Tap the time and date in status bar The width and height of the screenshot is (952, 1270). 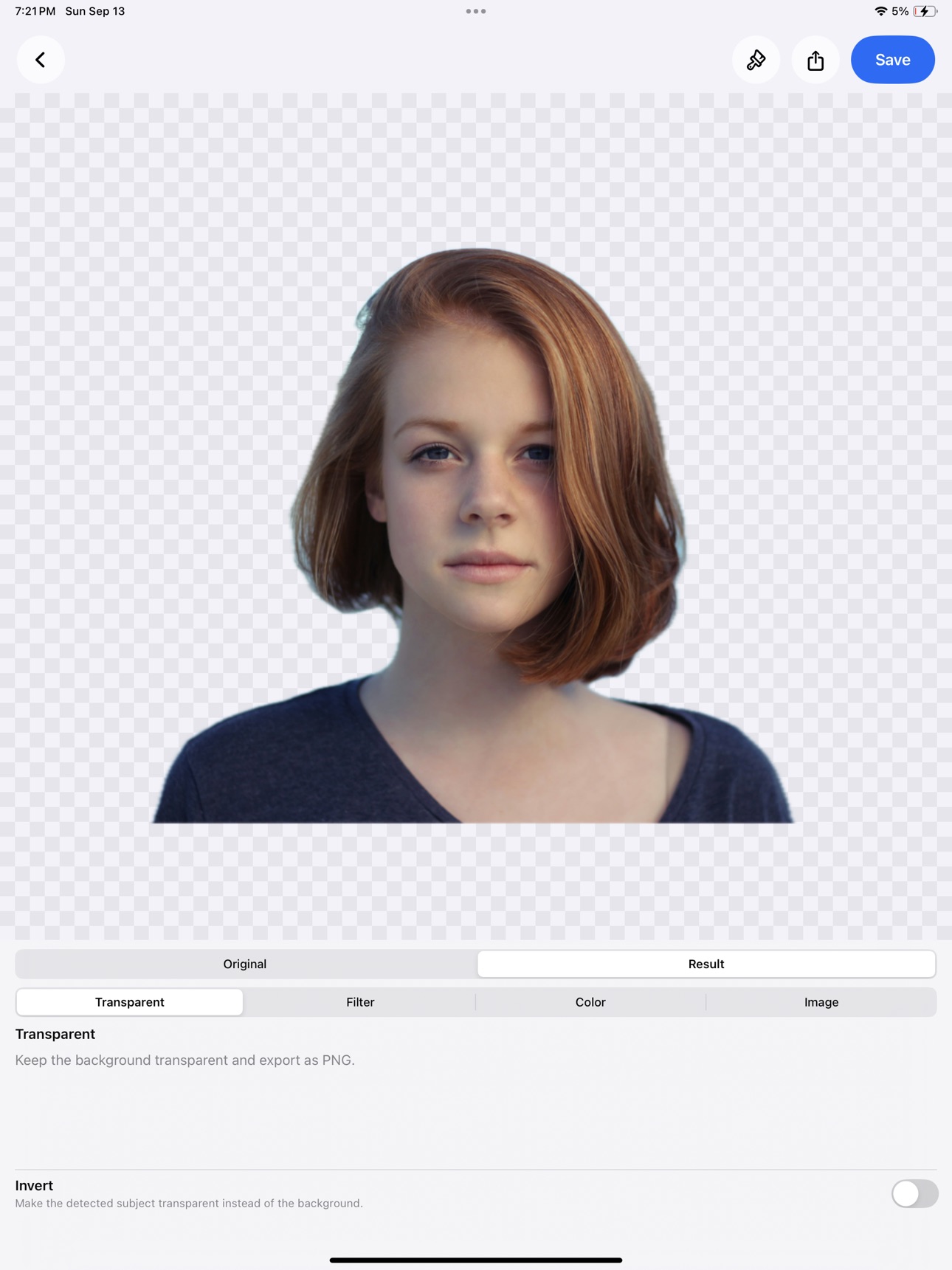(70, 11)
